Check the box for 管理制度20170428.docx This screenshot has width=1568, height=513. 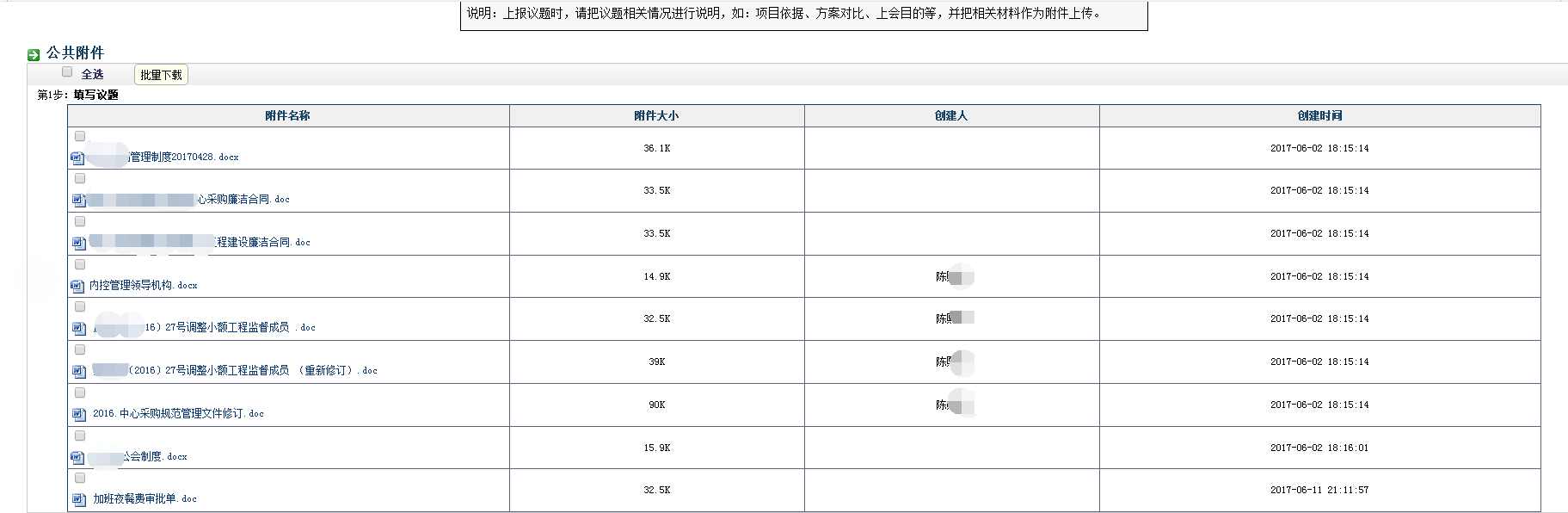click(80, 136)
